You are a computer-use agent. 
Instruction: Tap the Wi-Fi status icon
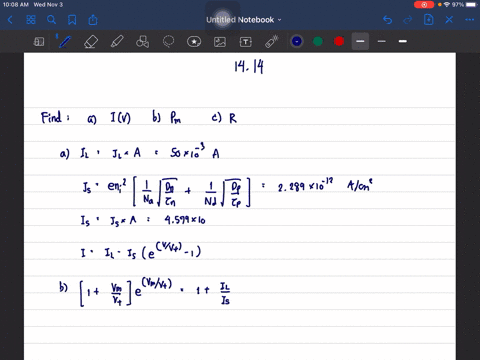[447, 5]
